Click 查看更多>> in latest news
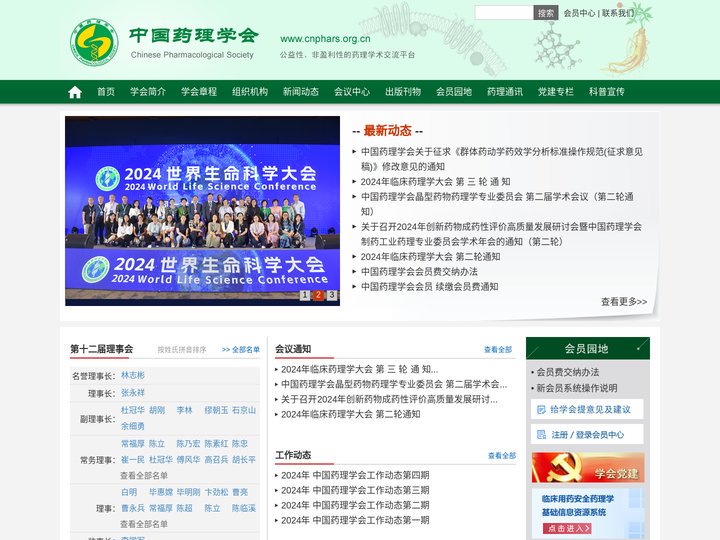Viewport: 720px width, 540px height. [624, 302]
